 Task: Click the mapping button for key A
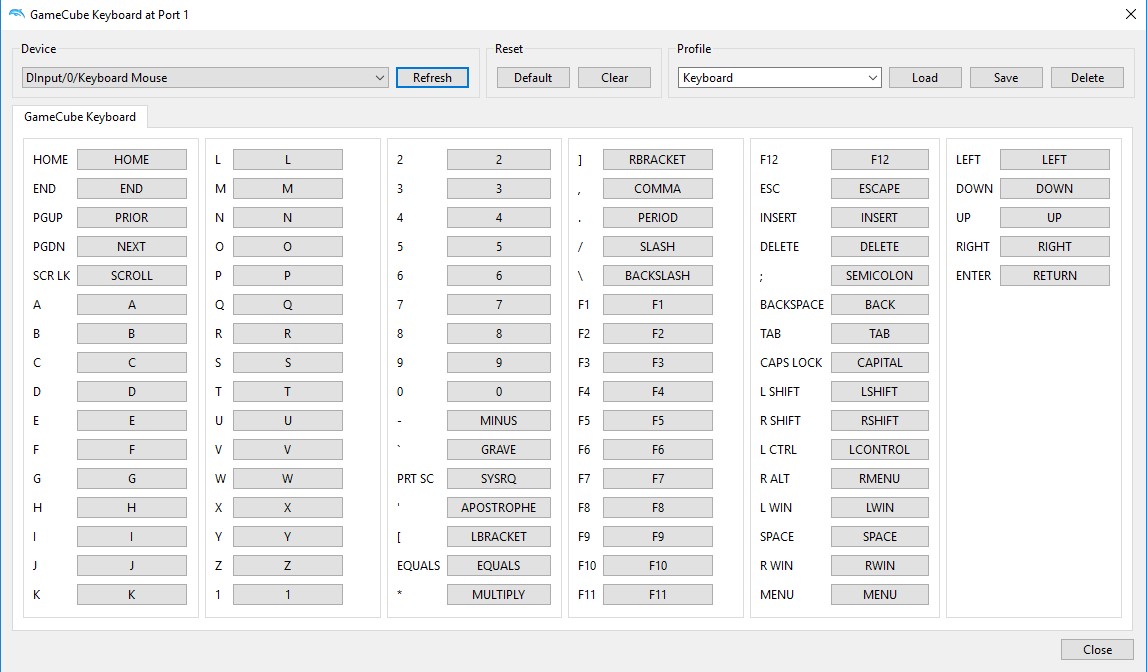(132, 304)
